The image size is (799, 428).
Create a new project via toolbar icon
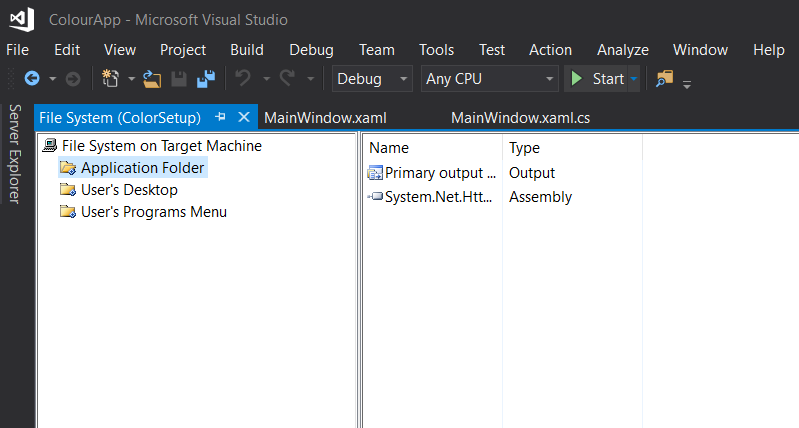111,78
